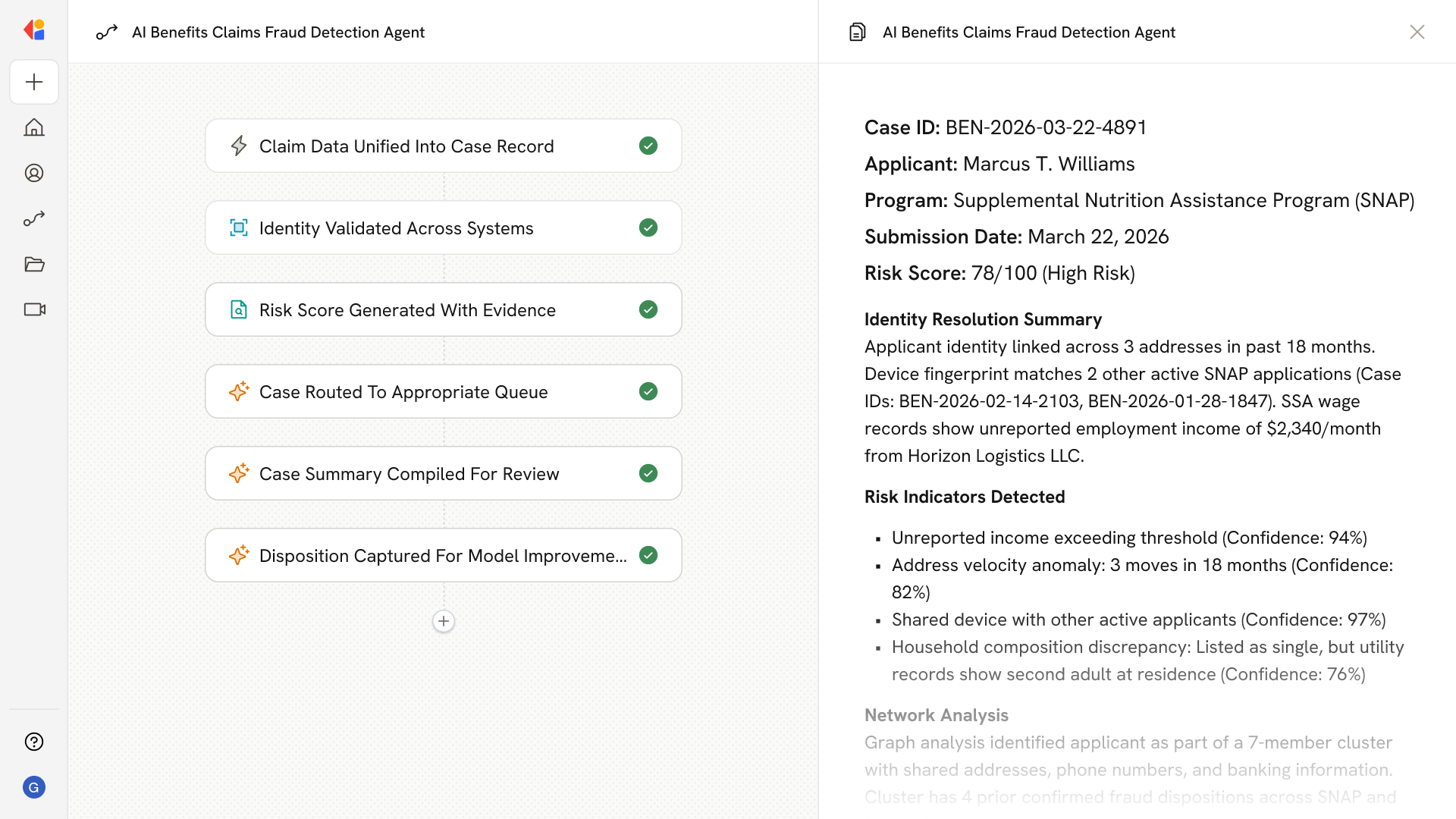Click the green checkmark on Identity Validated step
Viewport: 1456px width, 819px height.
[648, 227]
